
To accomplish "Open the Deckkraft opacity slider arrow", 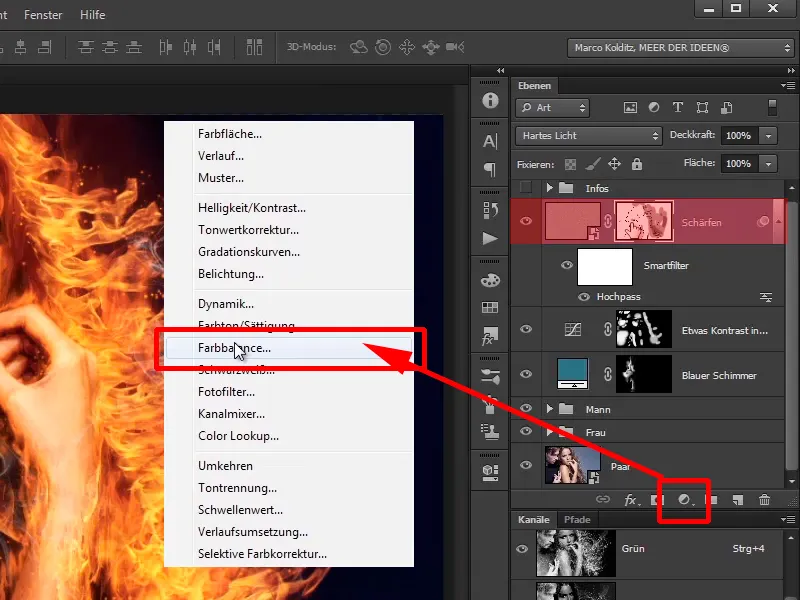I will tap(768, 136).
